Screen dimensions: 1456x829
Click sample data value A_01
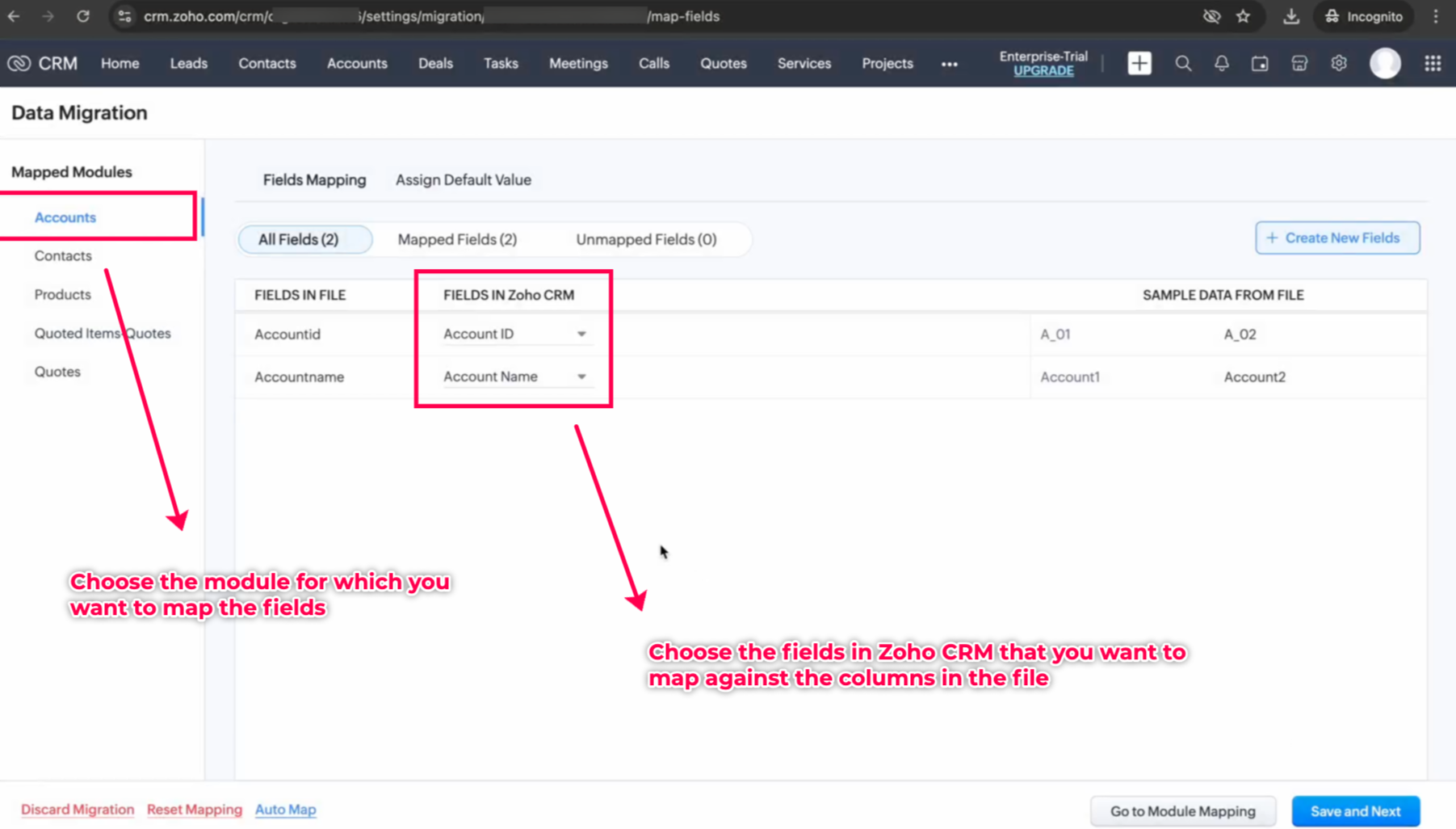pos(1055,335)
